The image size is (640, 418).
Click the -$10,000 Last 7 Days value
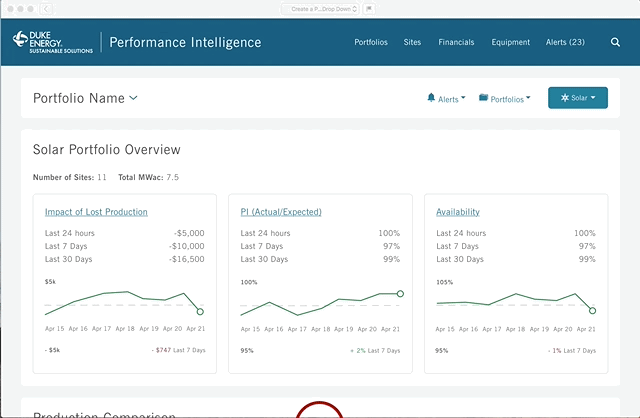point(187,246)
